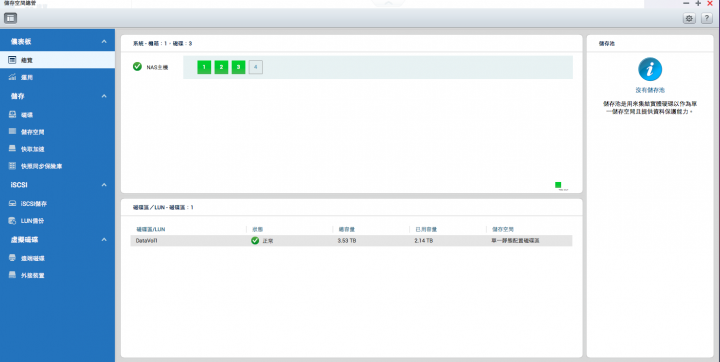This screenshot has width=720, height=362.
Task: Select green disk slot 2
Action: (x=221, y=67)
